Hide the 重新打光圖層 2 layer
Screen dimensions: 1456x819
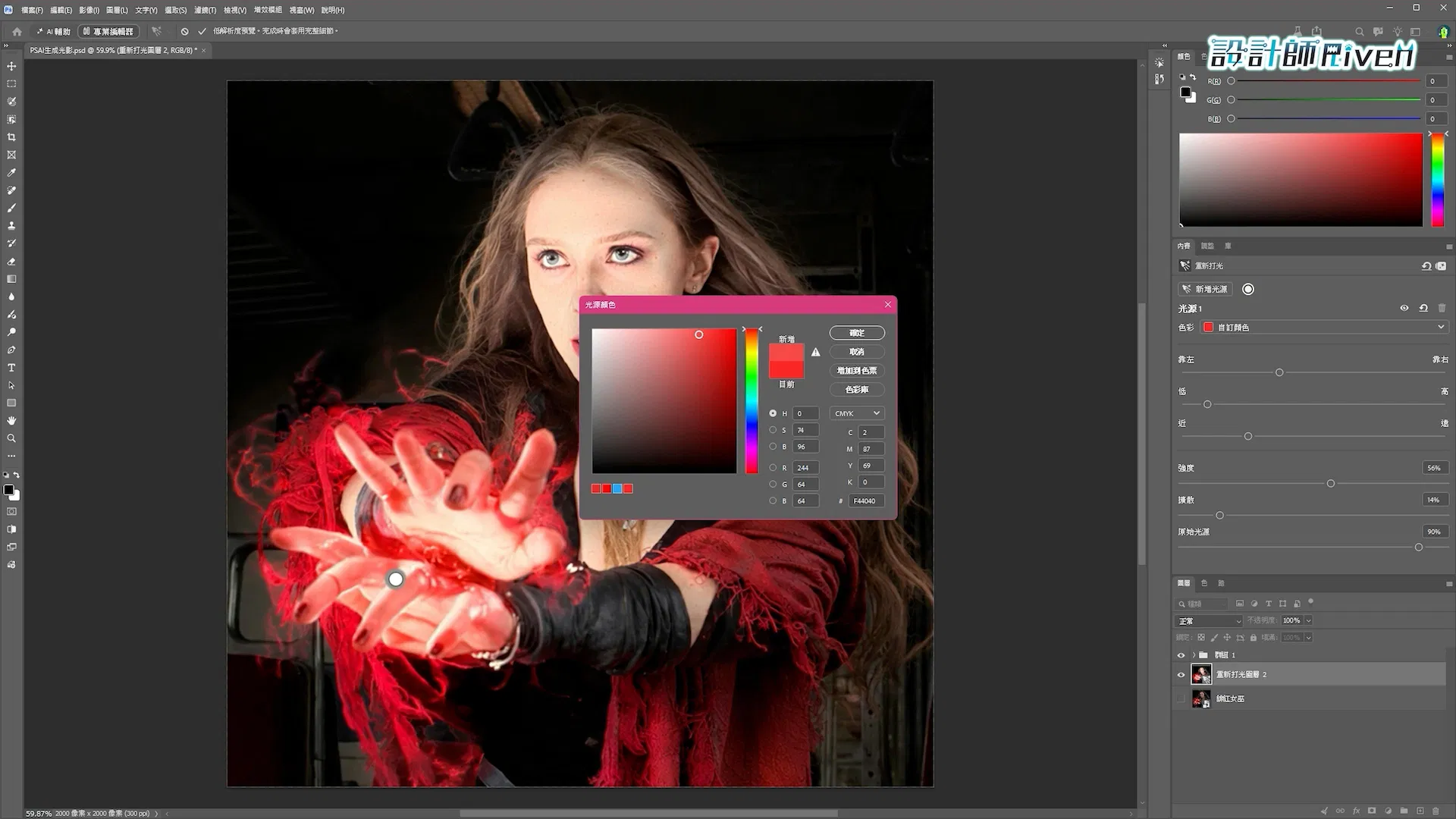click(x=1181, y=674)
